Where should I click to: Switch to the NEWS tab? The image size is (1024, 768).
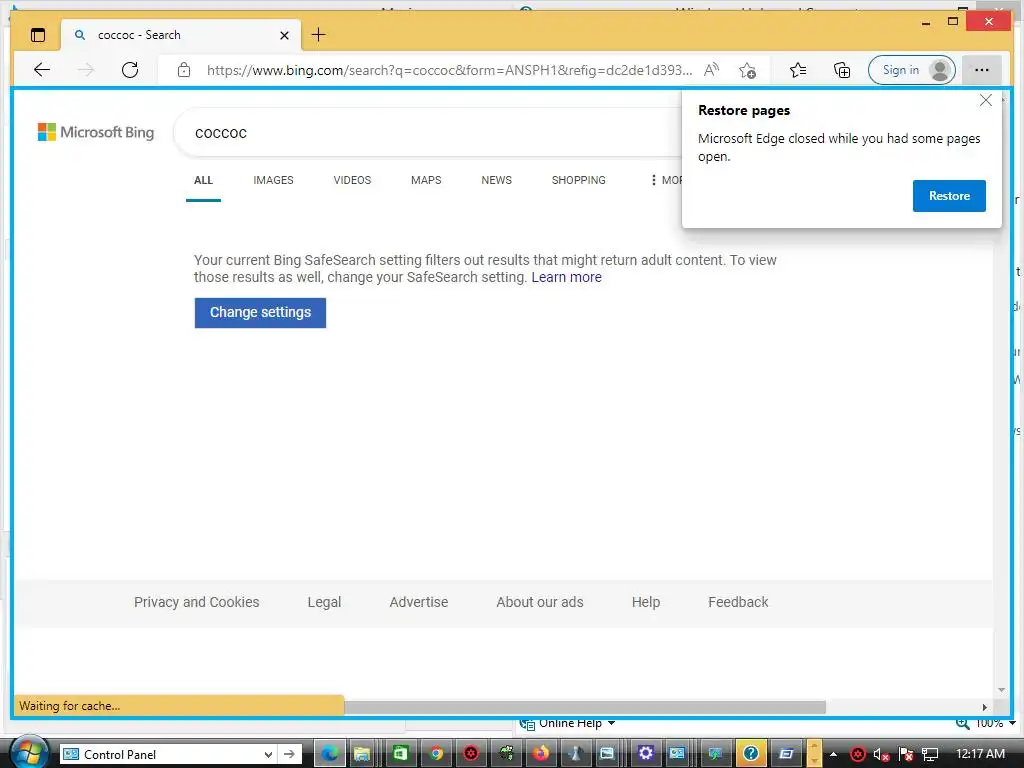pos(496,180)
